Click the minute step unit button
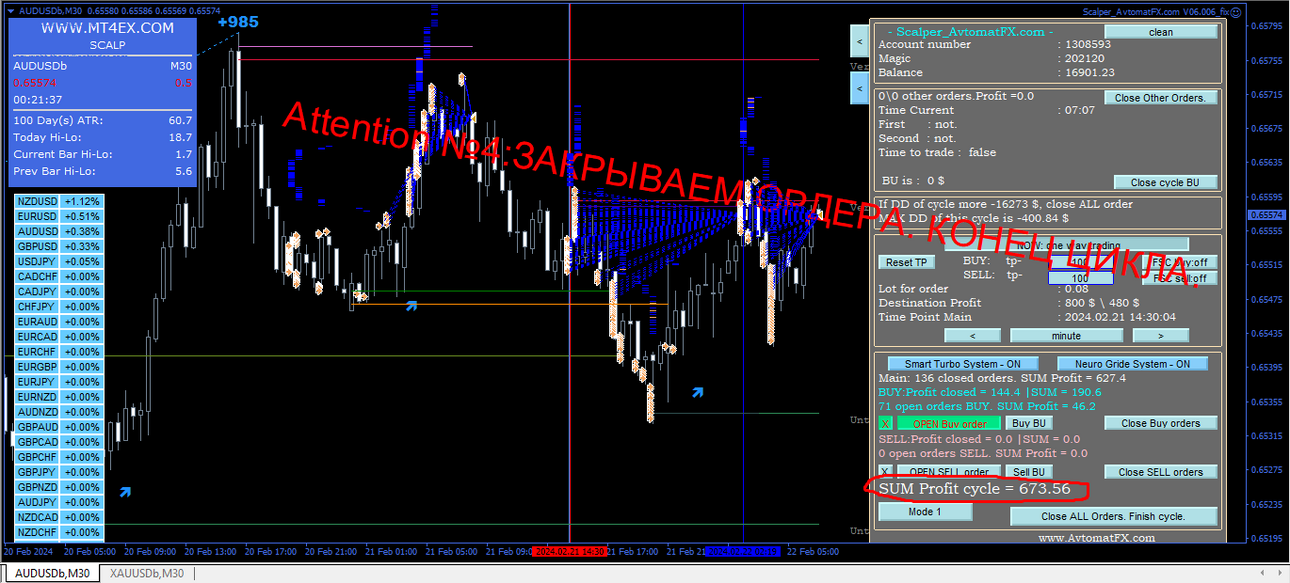The image size is (1290, 583). [x=1066, y=336]
